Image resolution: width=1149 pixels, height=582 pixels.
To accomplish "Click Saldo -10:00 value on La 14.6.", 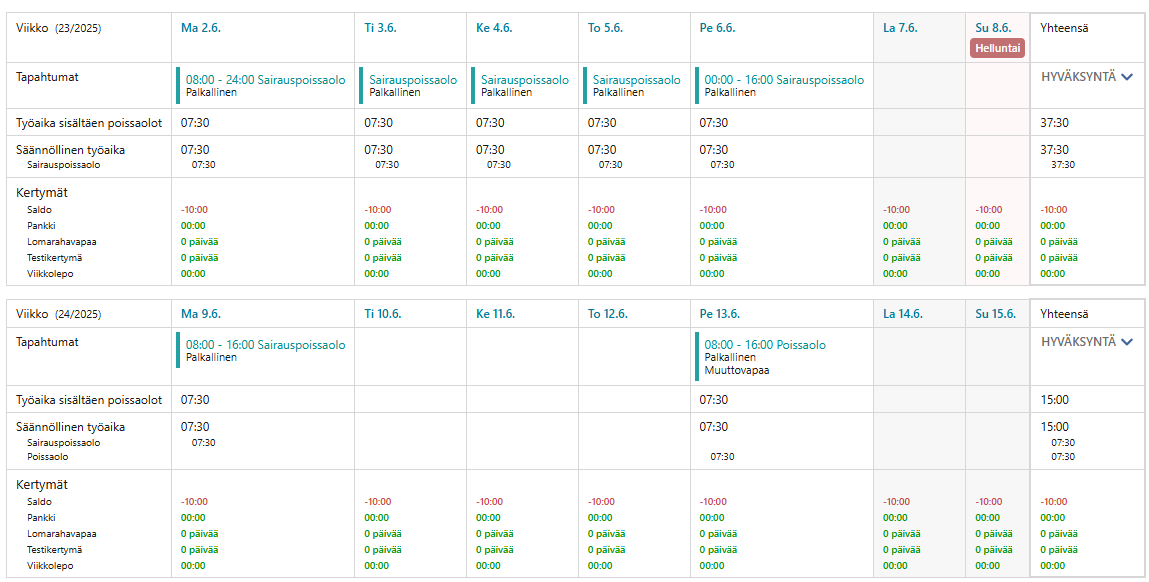I will [896, 502].
